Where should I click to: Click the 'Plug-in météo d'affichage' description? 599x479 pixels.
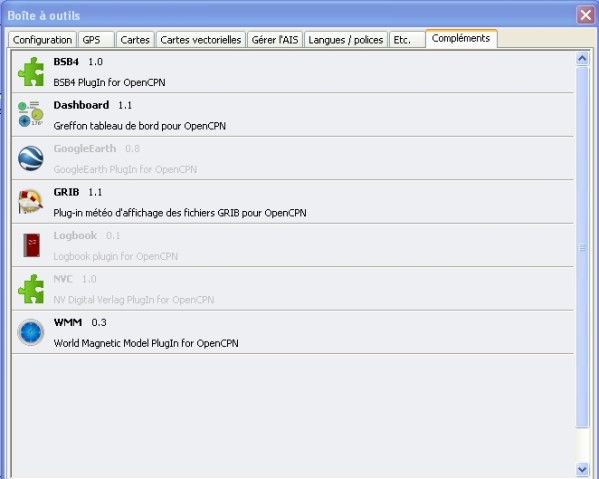[x=180, y=213]
